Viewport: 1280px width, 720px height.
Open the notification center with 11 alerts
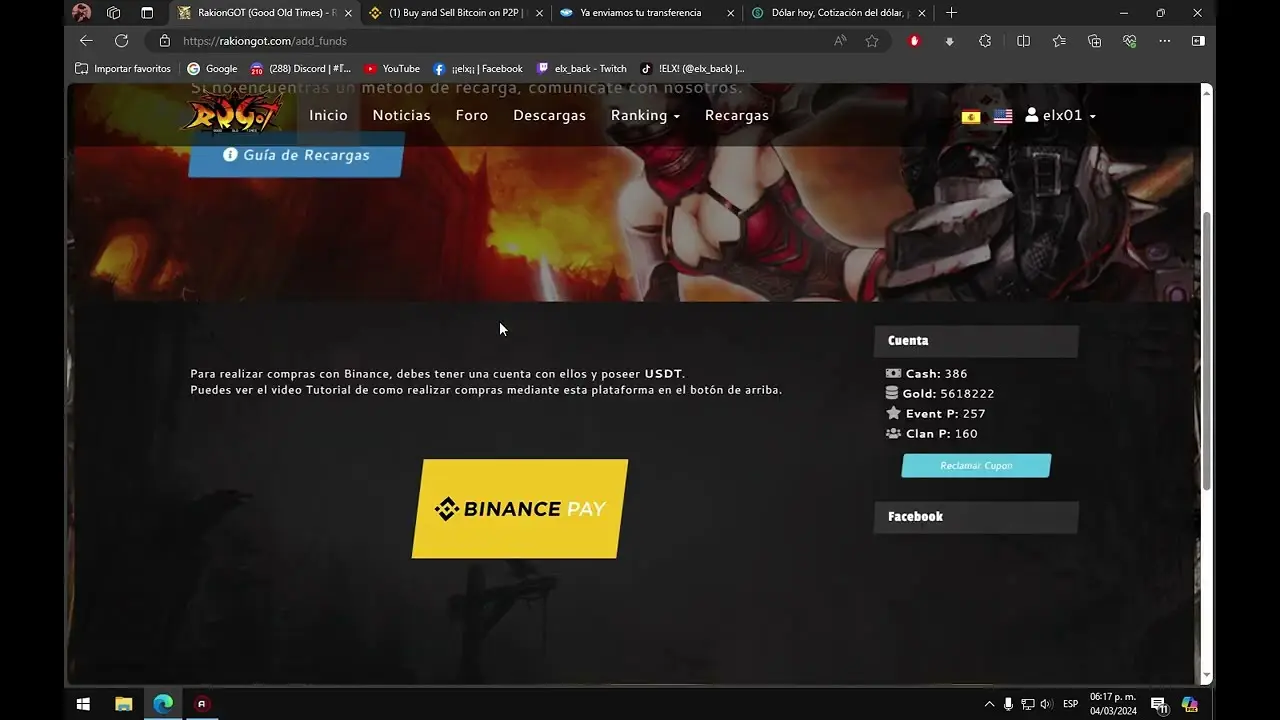tap(1159, 705)
